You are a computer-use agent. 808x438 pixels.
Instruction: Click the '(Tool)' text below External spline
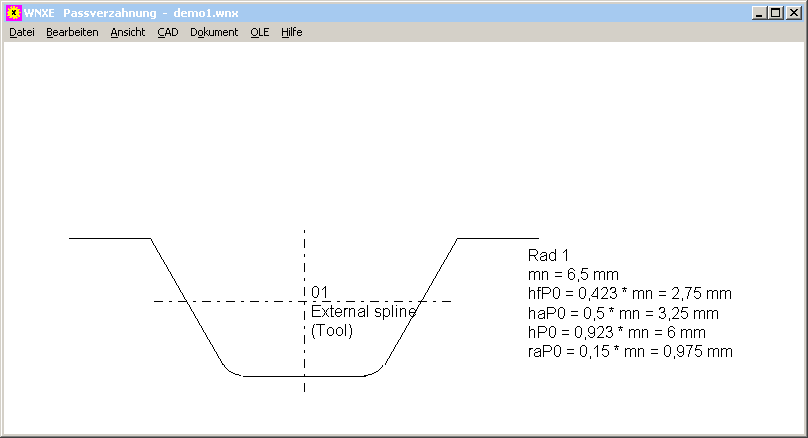tap(332, 330)
